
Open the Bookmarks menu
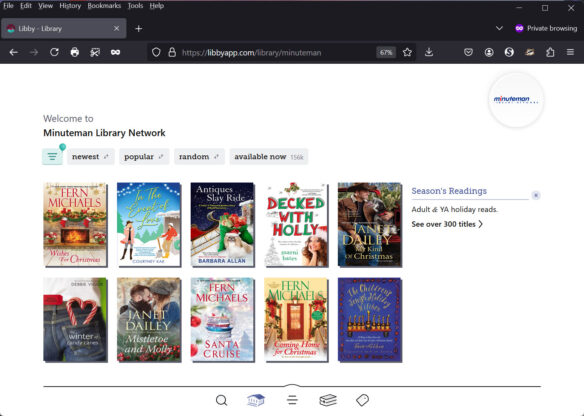pyautogui.click(x=104, y=6)
